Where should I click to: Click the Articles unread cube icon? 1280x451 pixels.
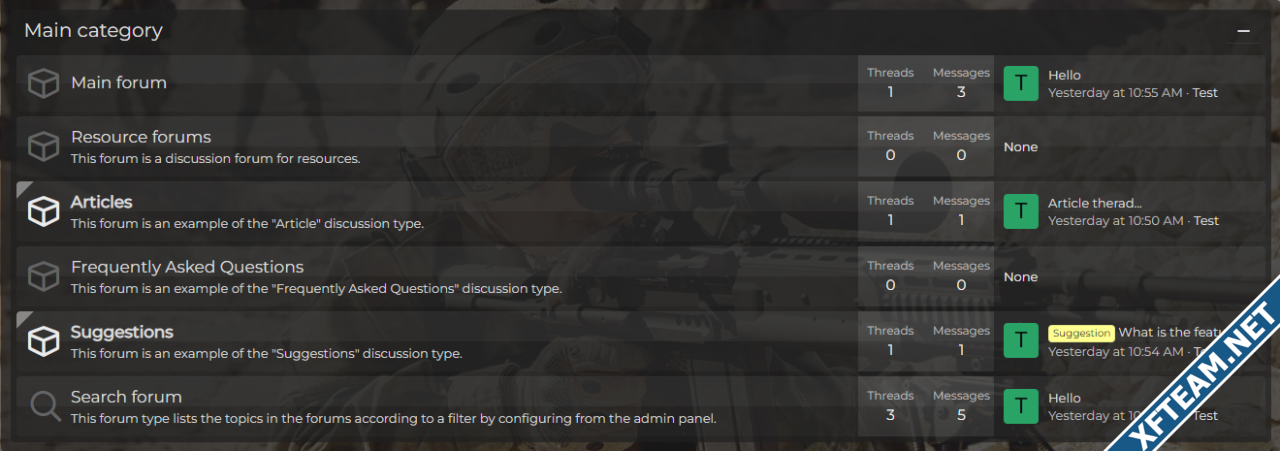43,211
